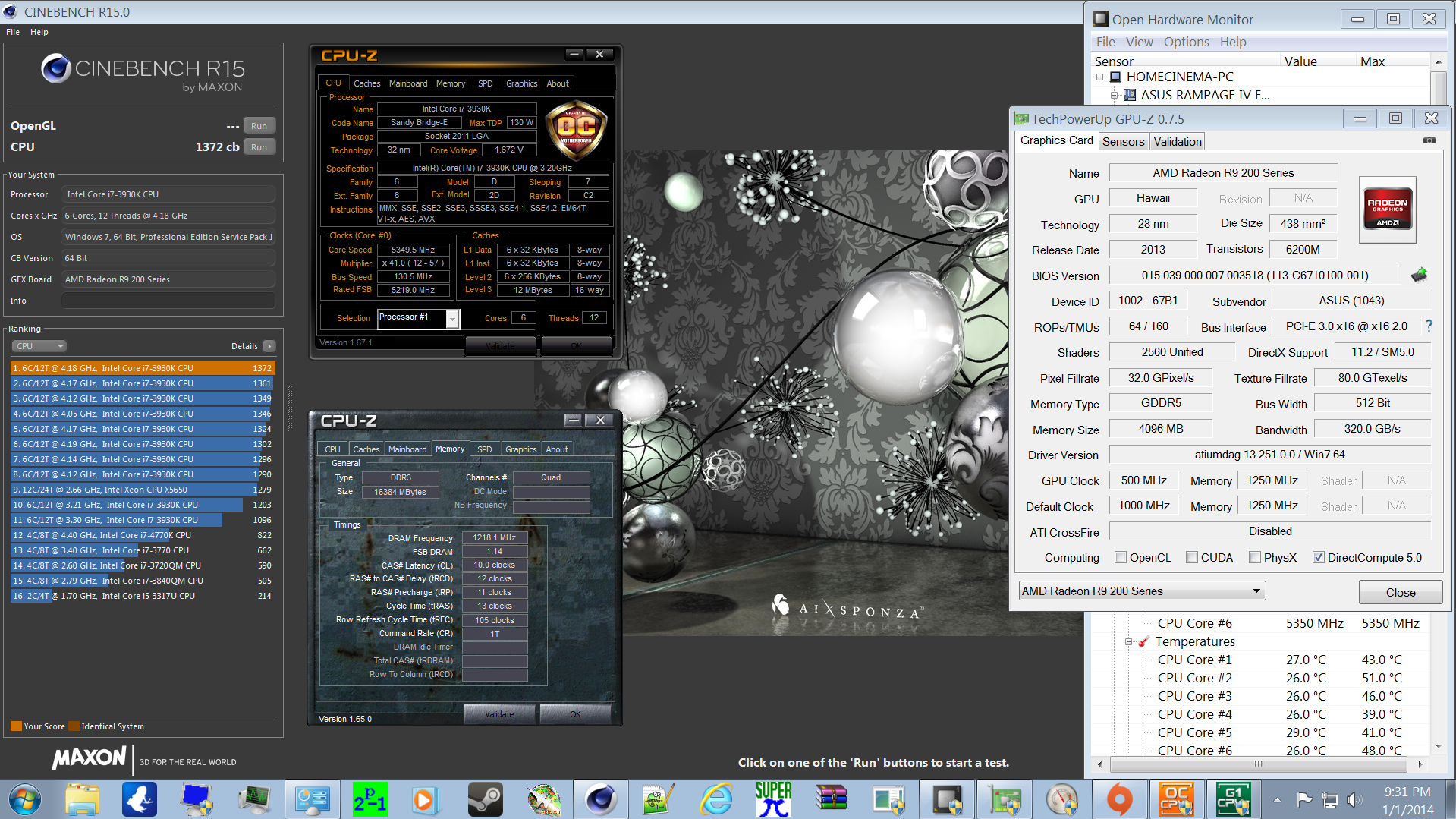Open Graphics tab in top CPU-Z window
The height and width of the screenshot is (819, 1456).
click(x=521, y=83)
